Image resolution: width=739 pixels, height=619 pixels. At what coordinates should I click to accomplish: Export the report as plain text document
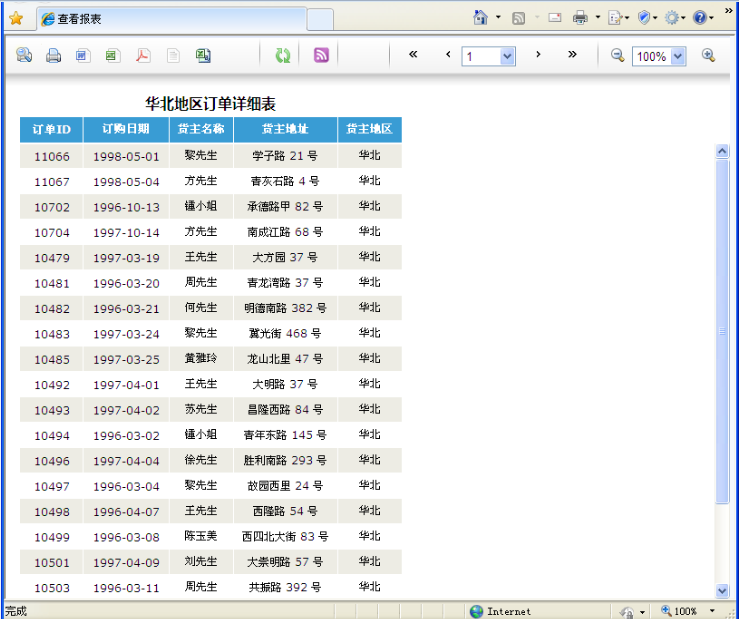click(173, 56)
